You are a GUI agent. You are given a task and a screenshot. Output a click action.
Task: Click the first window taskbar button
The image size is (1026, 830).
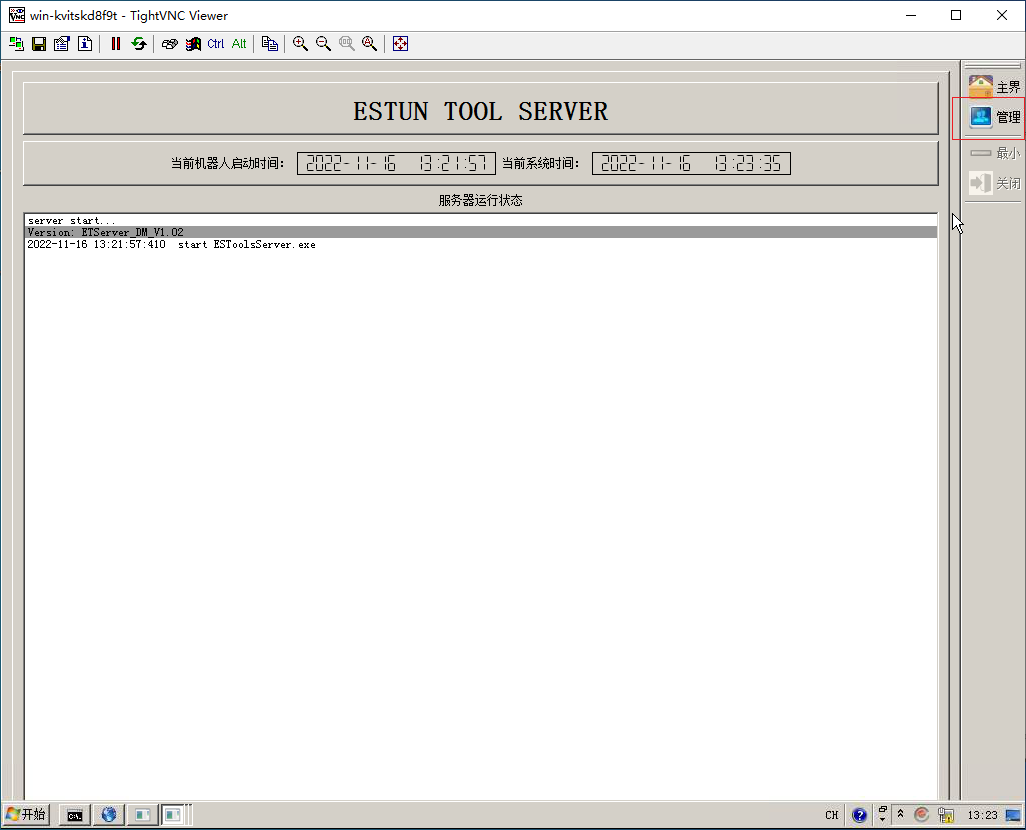(143, 815)
